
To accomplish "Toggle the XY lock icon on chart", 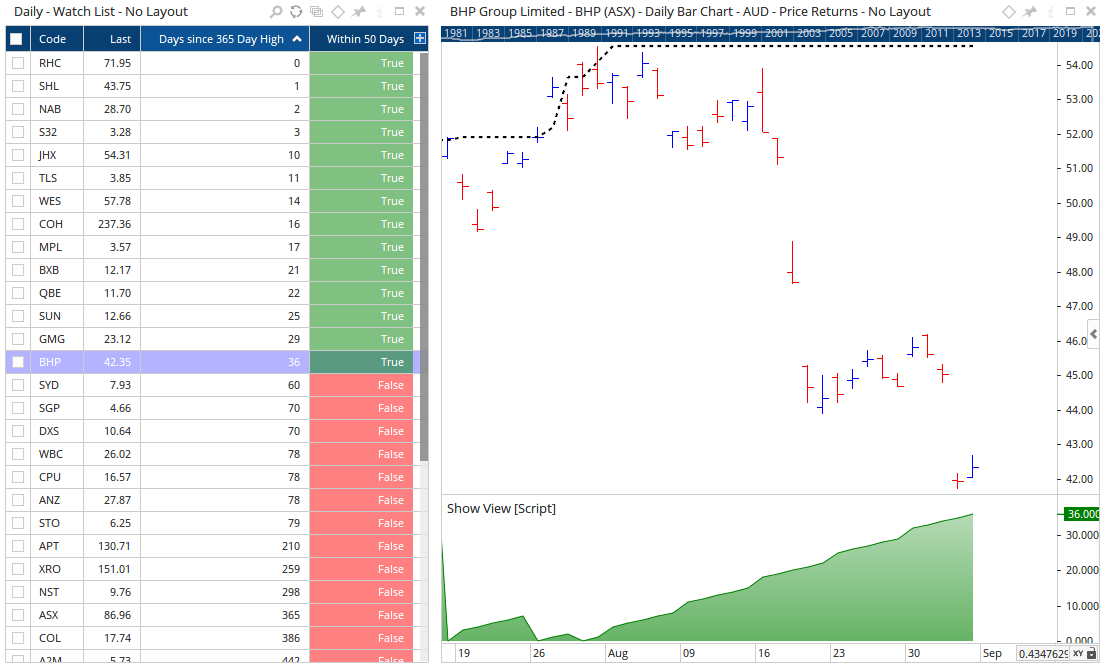I will coord(1092,654).
